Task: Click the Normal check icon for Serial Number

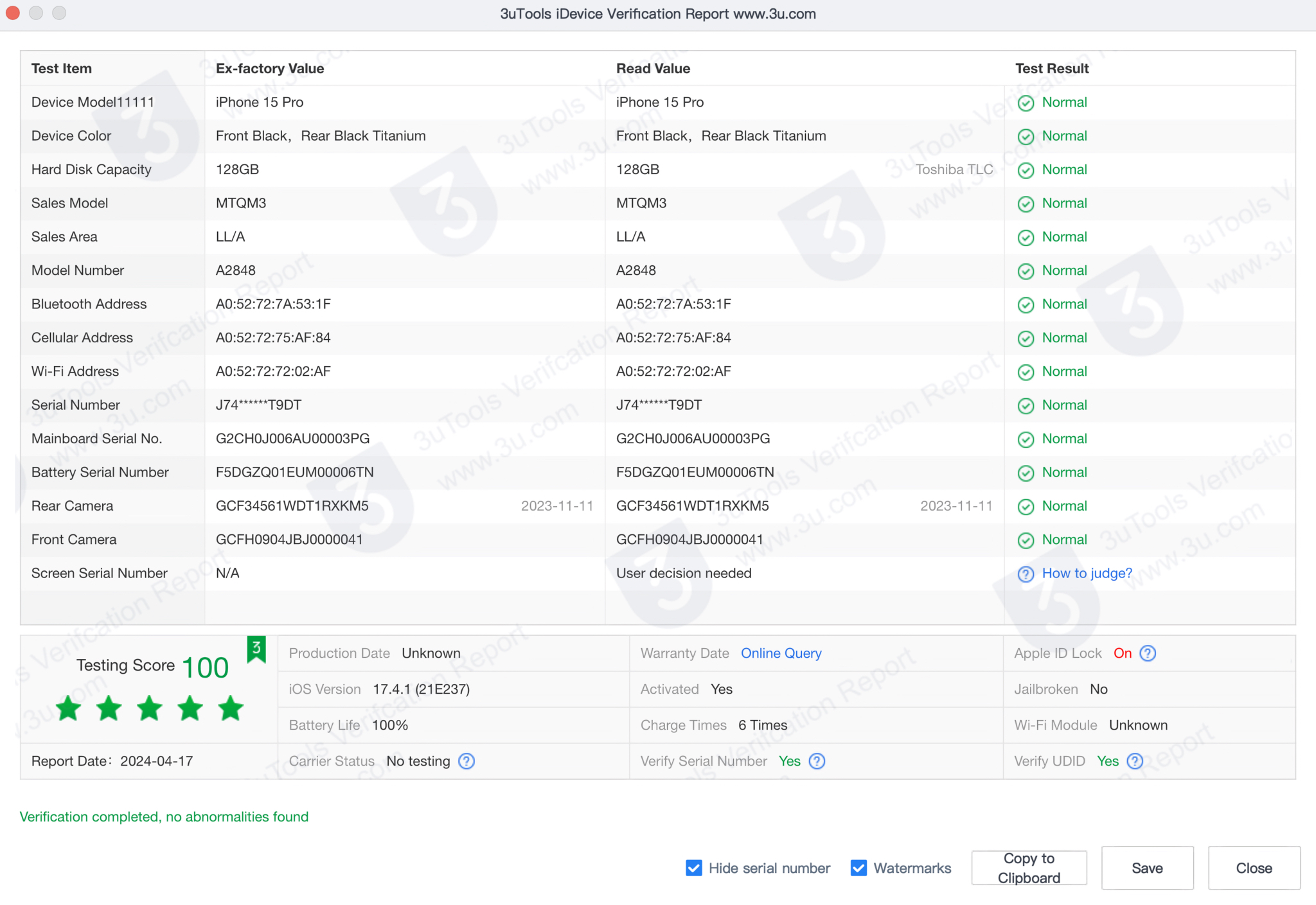Action: (x=1026, y=406)
